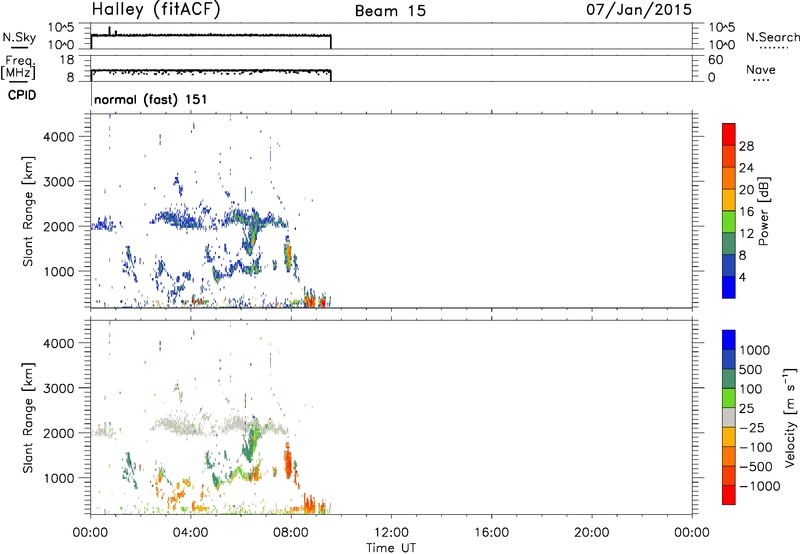Click the Slant Range label of power panel

tap(28, 211)
